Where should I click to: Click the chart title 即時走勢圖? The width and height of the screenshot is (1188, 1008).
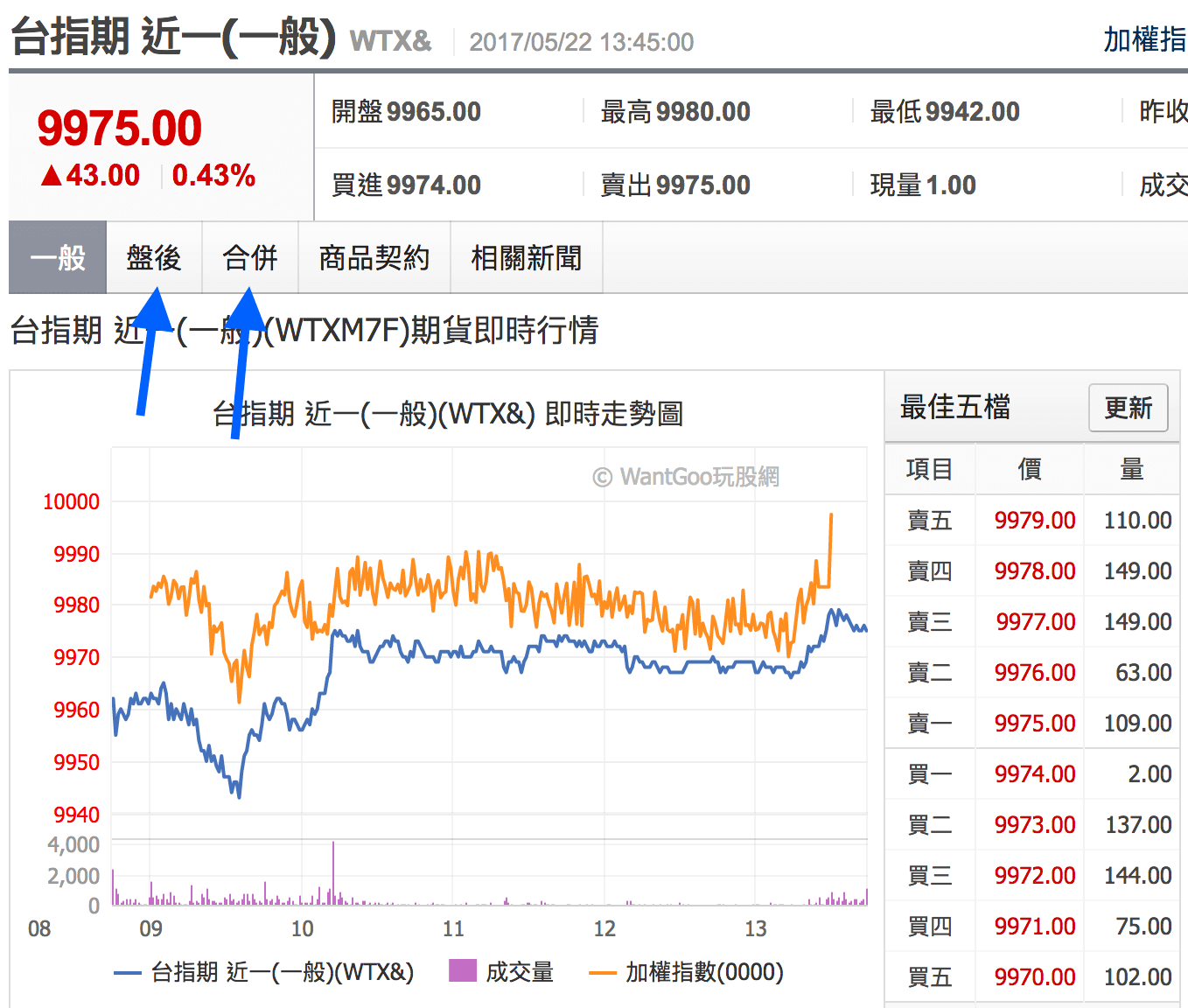point(614,413)
